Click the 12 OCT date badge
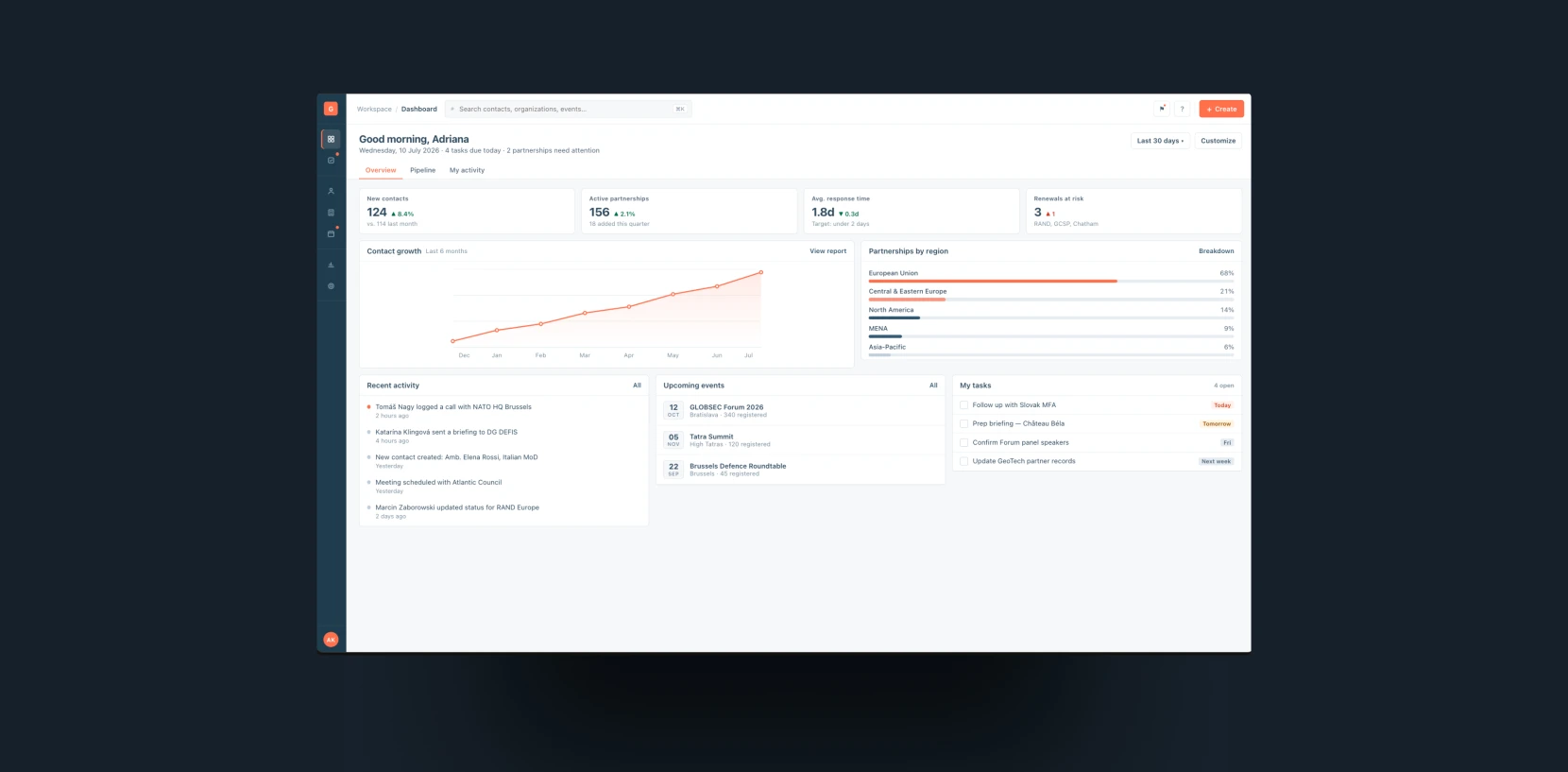The height and width of the screenshot is (772, 1568). (x=673, y=410)
